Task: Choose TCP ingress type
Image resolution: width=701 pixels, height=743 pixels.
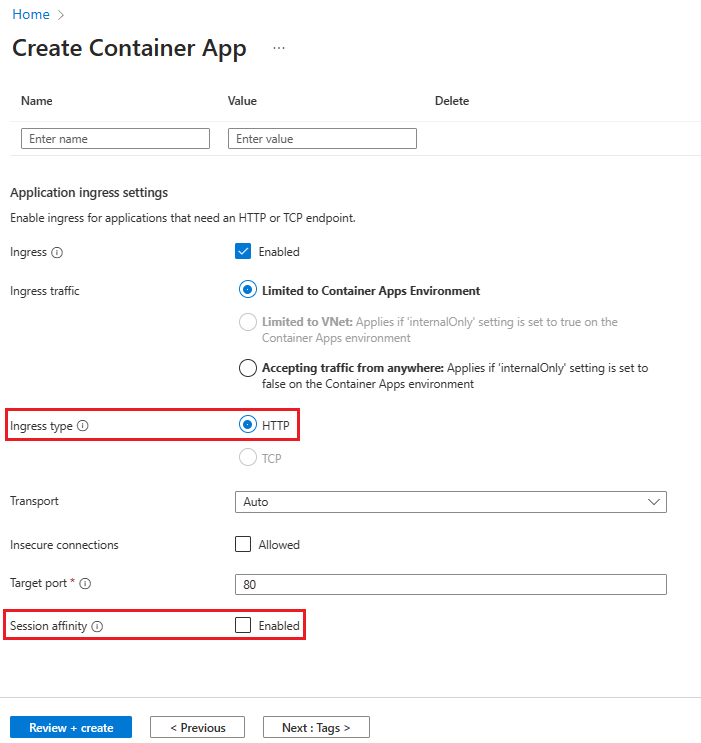Action: coord(248,458)
